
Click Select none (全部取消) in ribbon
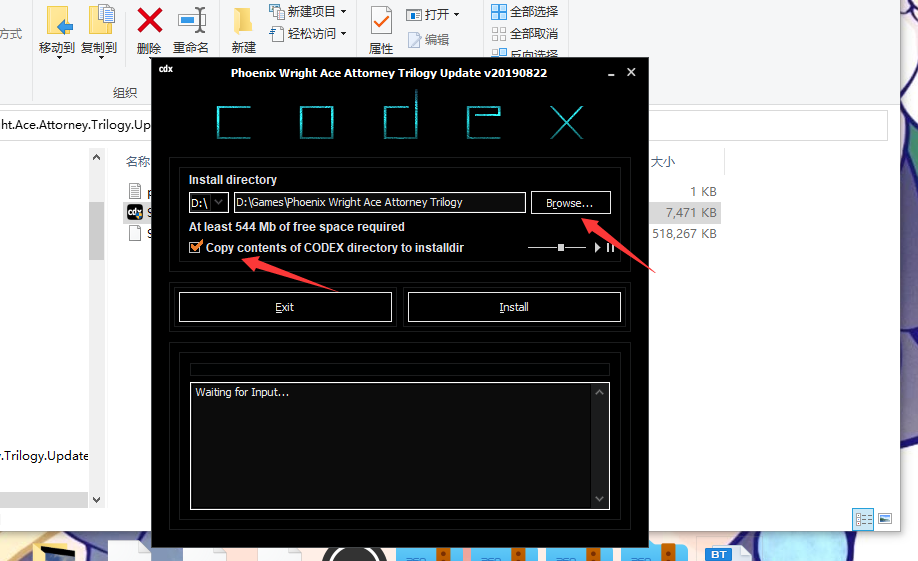pos(525,33)
